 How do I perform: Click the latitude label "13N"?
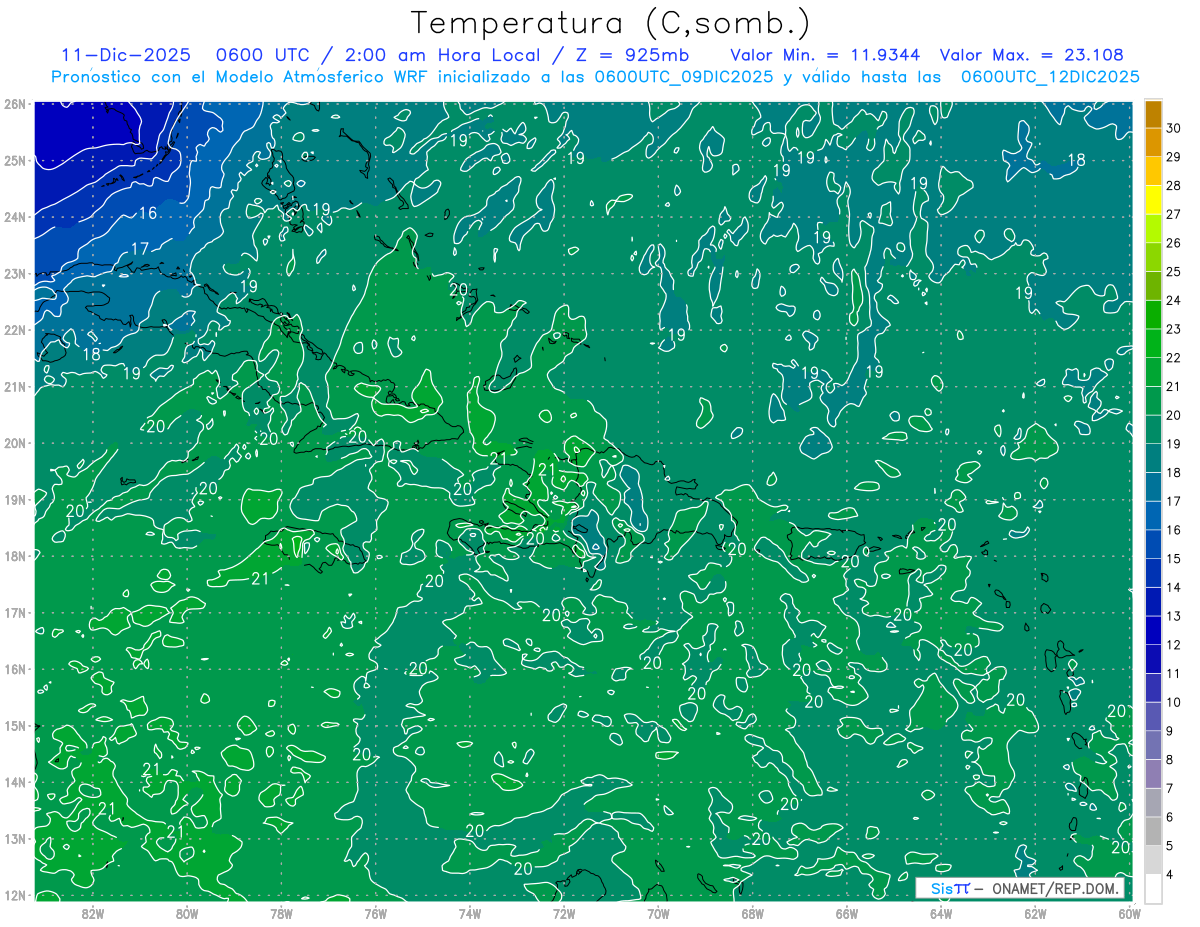coord(14,838)
